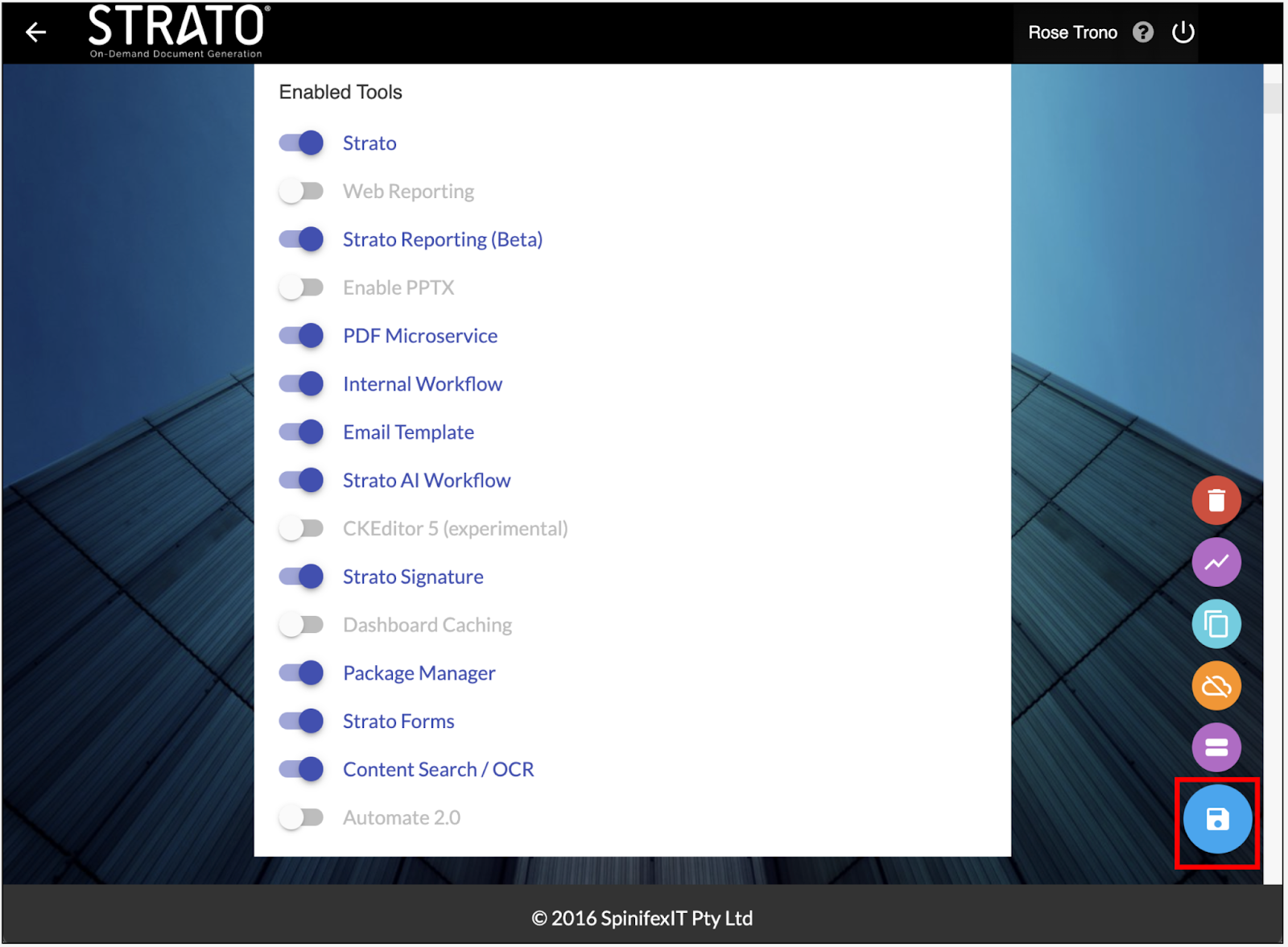Click the Rose Trono user name

point(1072,33)
